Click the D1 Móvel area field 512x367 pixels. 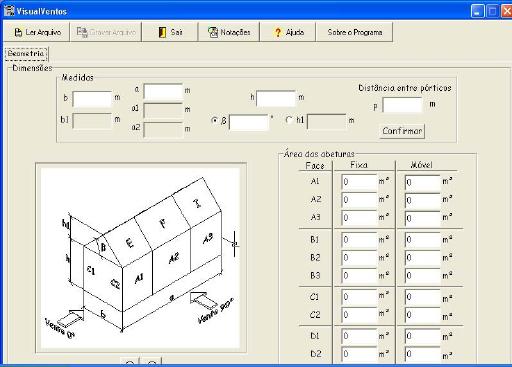coord(423,336)
